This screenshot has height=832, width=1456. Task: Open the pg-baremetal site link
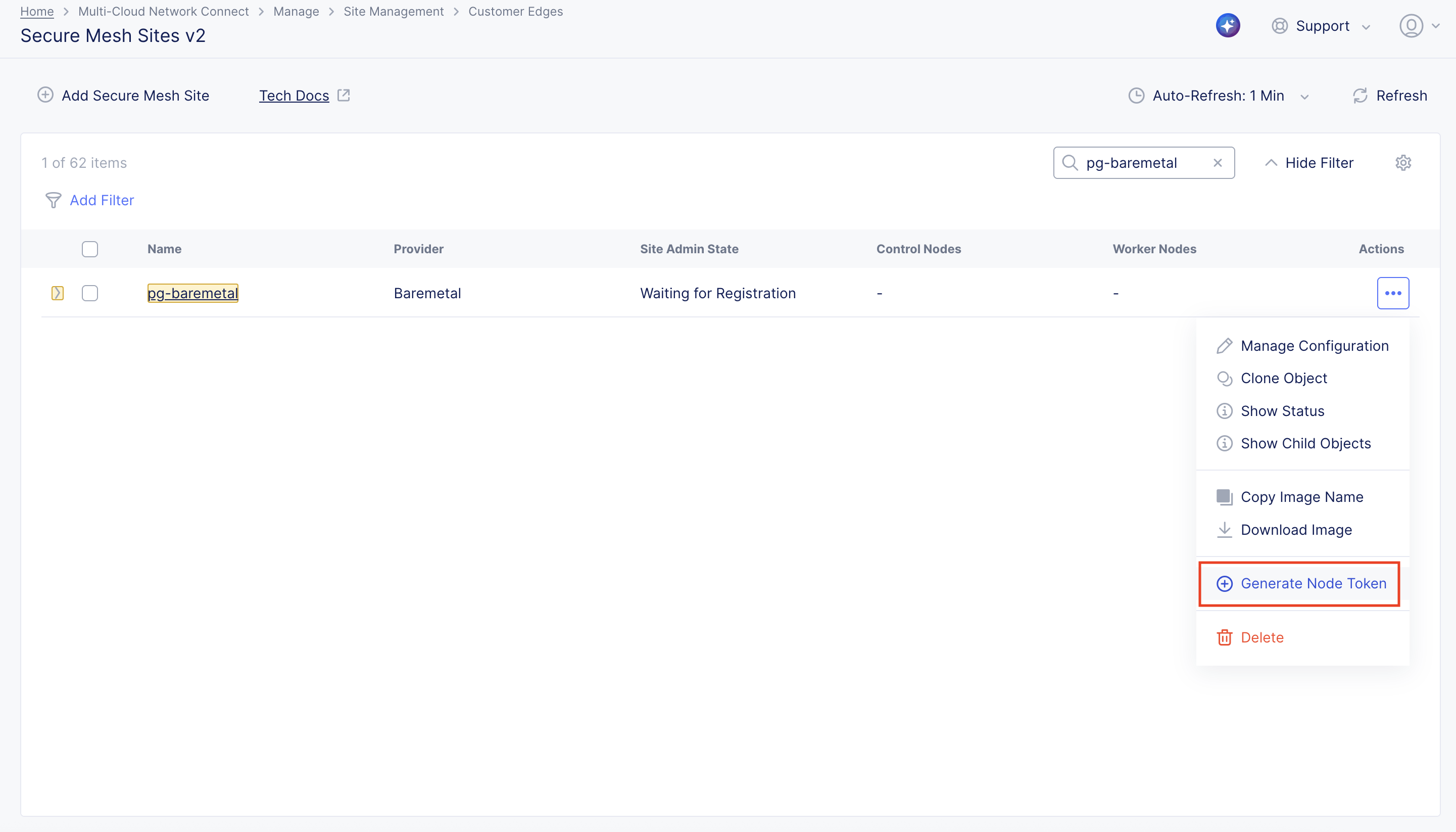point(192,293)
